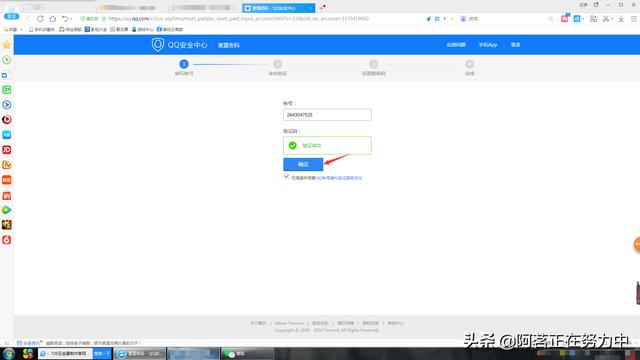Viewport: 640px width, 360px height.
Task: Click the QQ Security Center shield logo
Action: point(158,44)
